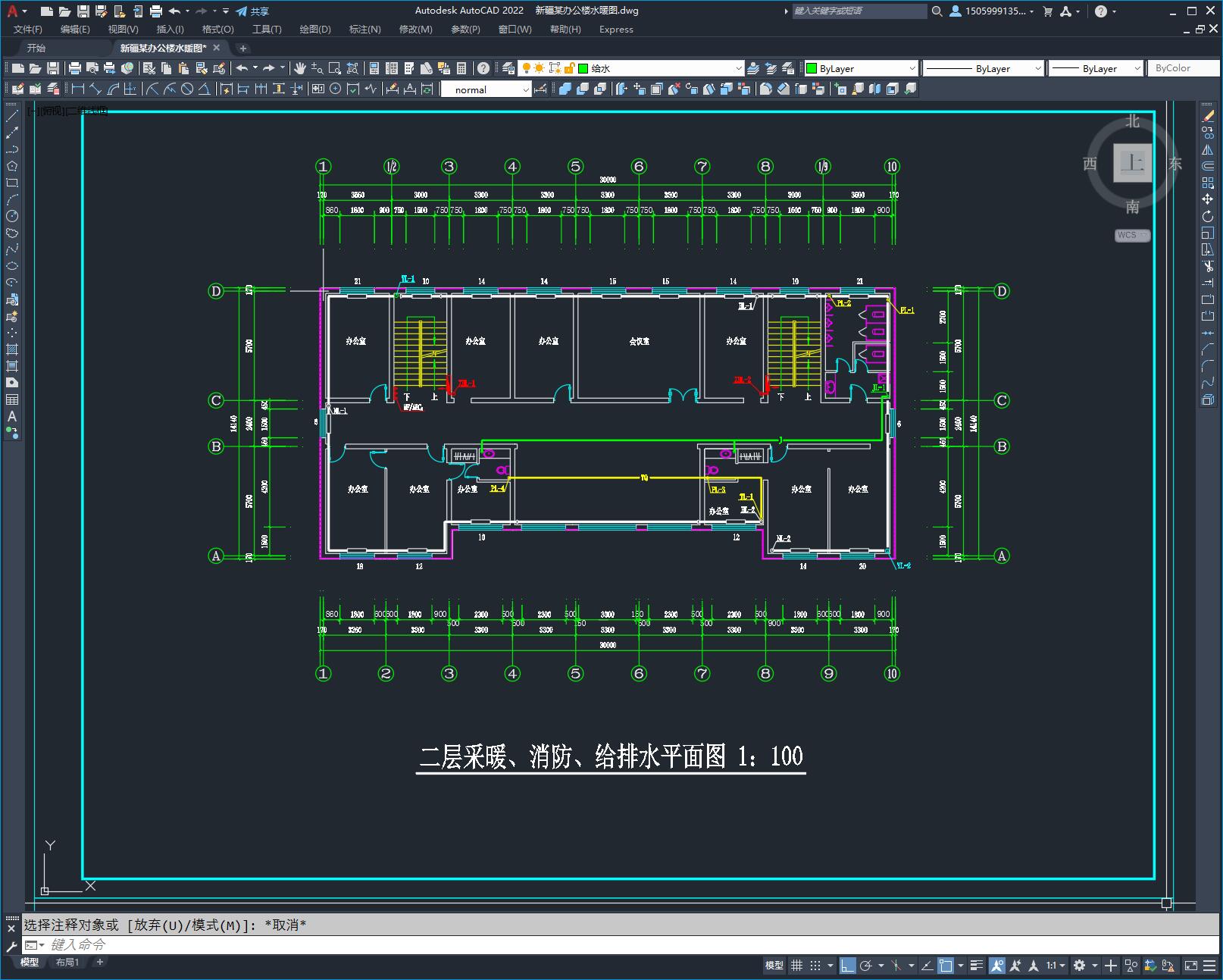Click the search magnifier in title bar

pos(937,11)
